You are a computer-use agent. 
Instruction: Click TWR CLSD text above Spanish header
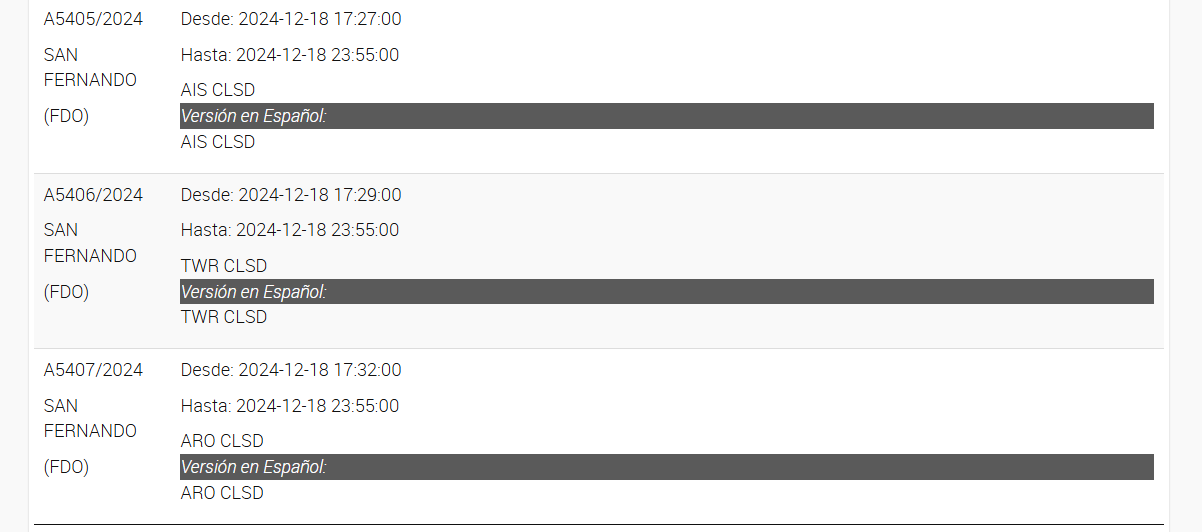point(224,266)
